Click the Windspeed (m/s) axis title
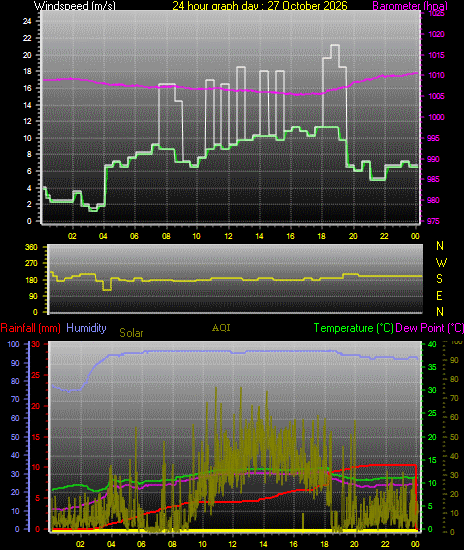464x550 pixels. (74, 6)
